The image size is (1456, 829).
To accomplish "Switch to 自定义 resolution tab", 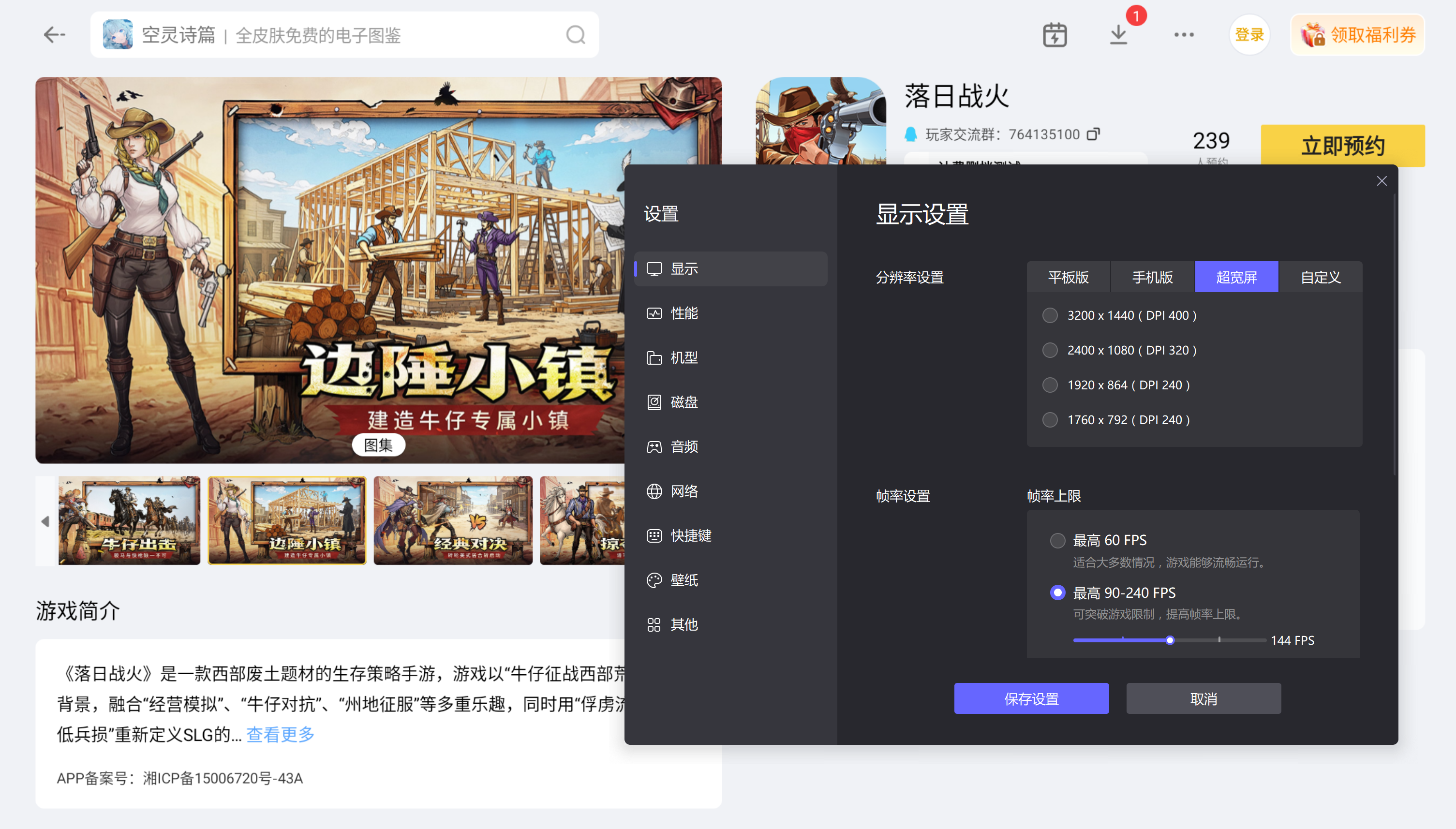I will click(x=1321, y=277).
